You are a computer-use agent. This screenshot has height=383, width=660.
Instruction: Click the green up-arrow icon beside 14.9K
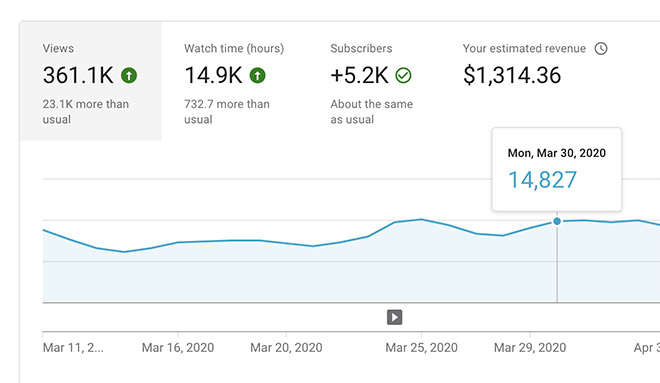(x=258, y=76)
